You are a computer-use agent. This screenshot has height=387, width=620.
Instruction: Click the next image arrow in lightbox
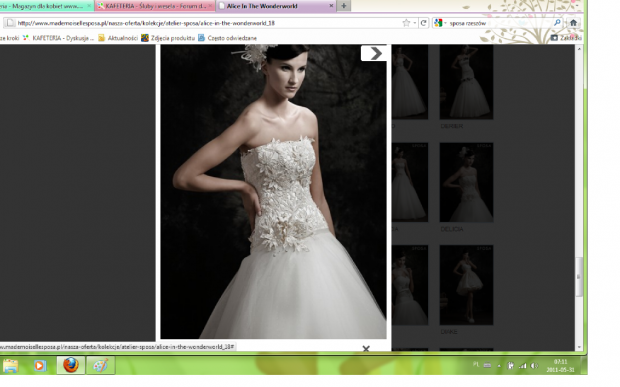374,53
